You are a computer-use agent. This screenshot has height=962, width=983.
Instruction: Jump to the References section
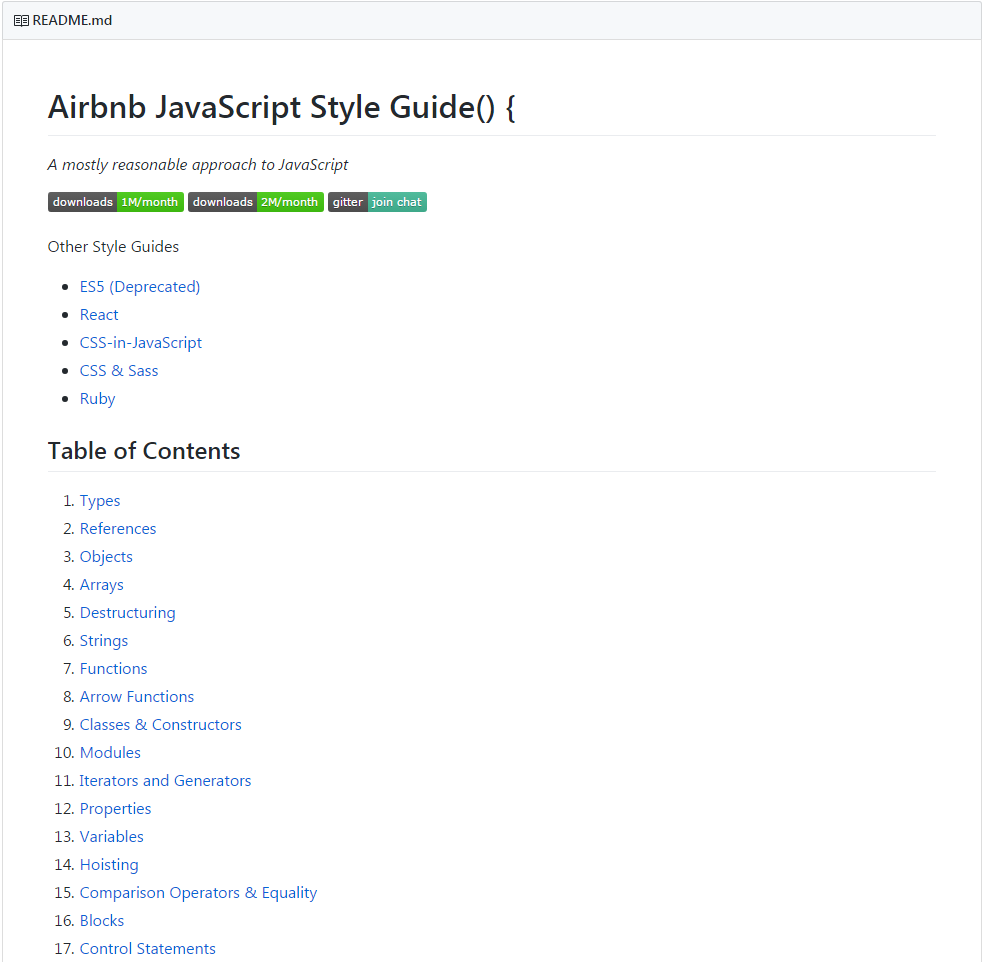tap(118, 529)
